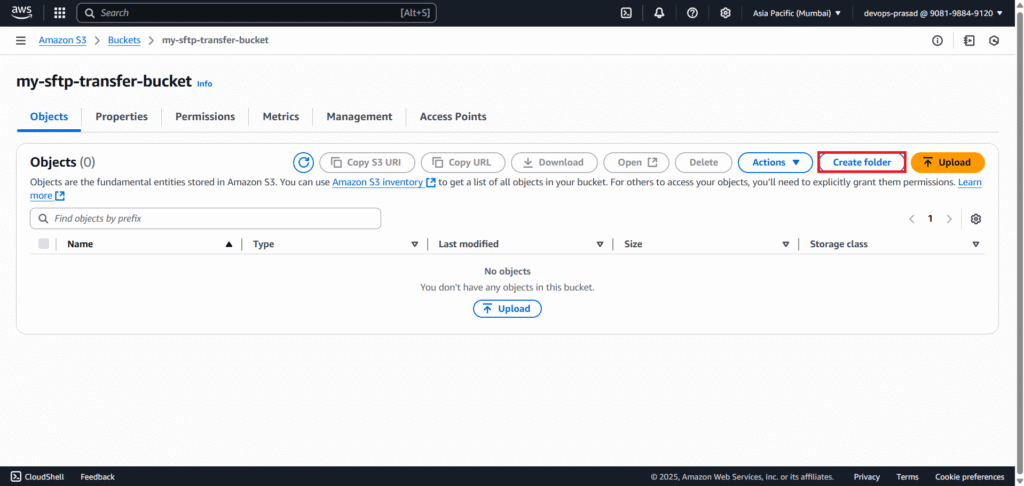Click the Download button
1024x486 pixels.
[x=554, y=162]
